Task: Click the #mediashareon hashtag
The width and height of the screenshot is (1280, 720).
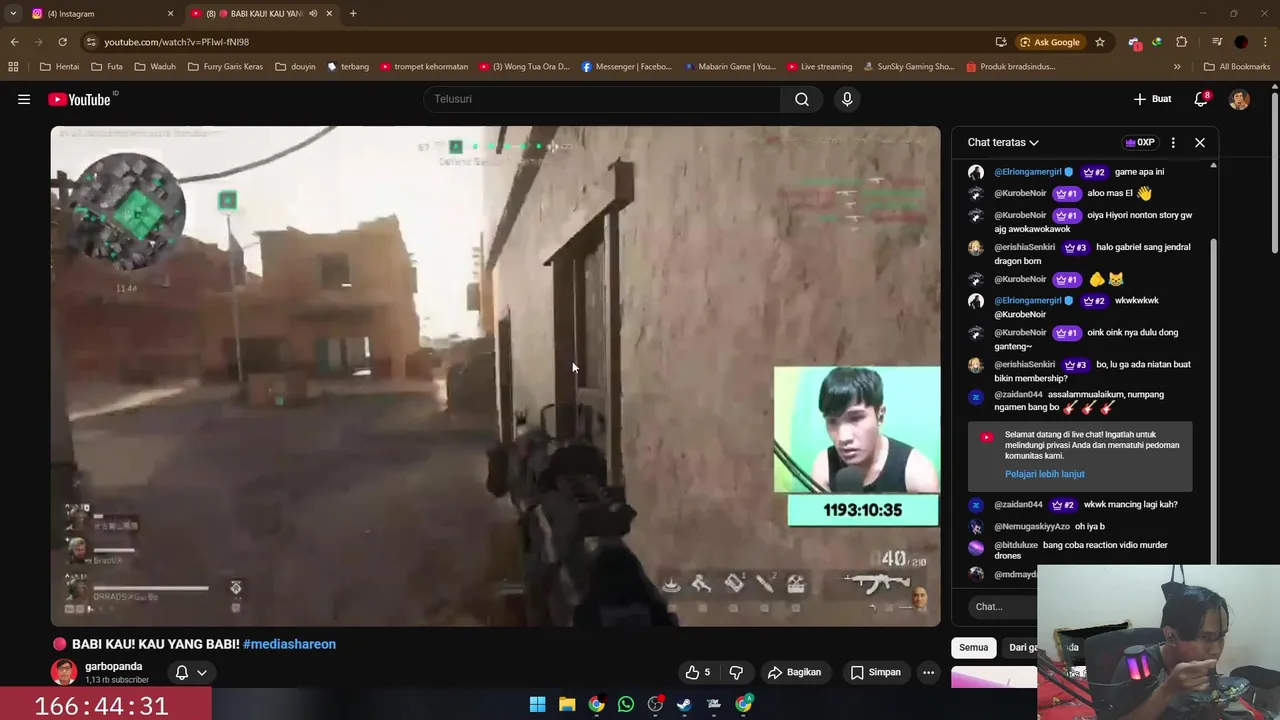Action: pos(289,644)
